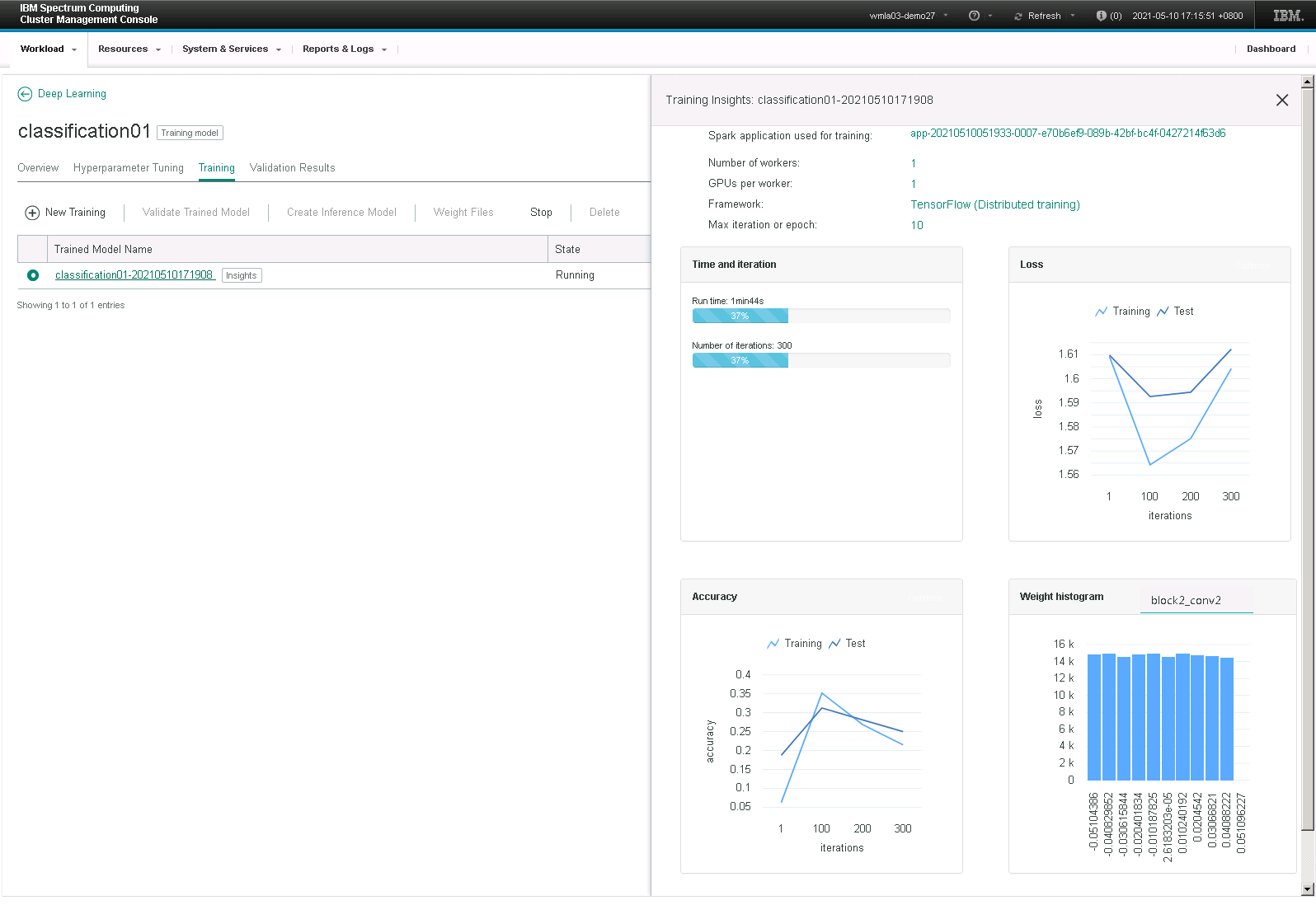Click the Delete button
1316x905 pixels.
604,213
